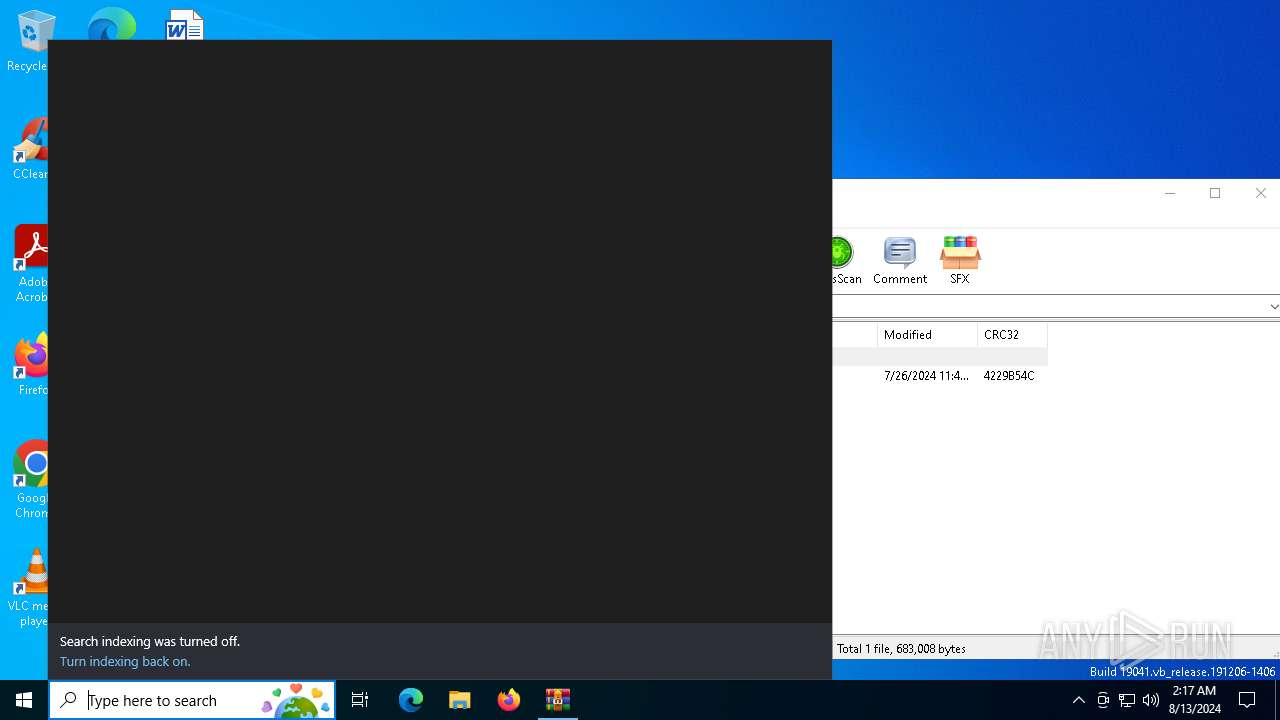Open the Action Center notifications icon
Image resolution: width=1280 pixels, height=720 pixels.
tap(1247, 700)
